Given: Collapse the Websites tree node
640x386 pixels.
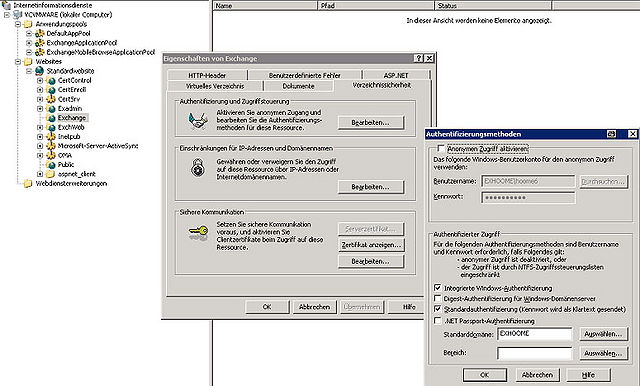Looking at the screenshot, I should [18, 62].
